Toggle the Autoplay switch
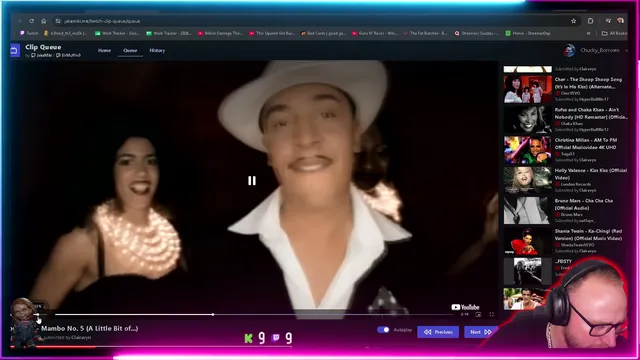Image resolution: width=640 pixels, height=360 pixels. pos(383,330)
